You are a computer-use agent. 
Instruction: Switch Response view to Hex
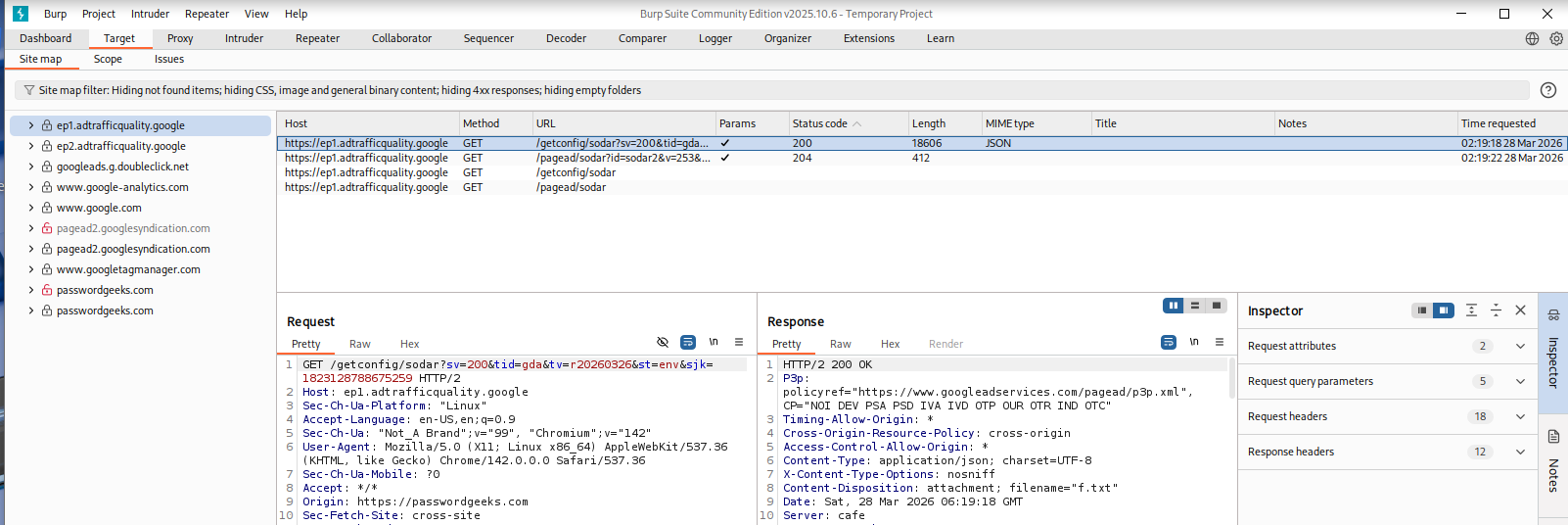890,344
